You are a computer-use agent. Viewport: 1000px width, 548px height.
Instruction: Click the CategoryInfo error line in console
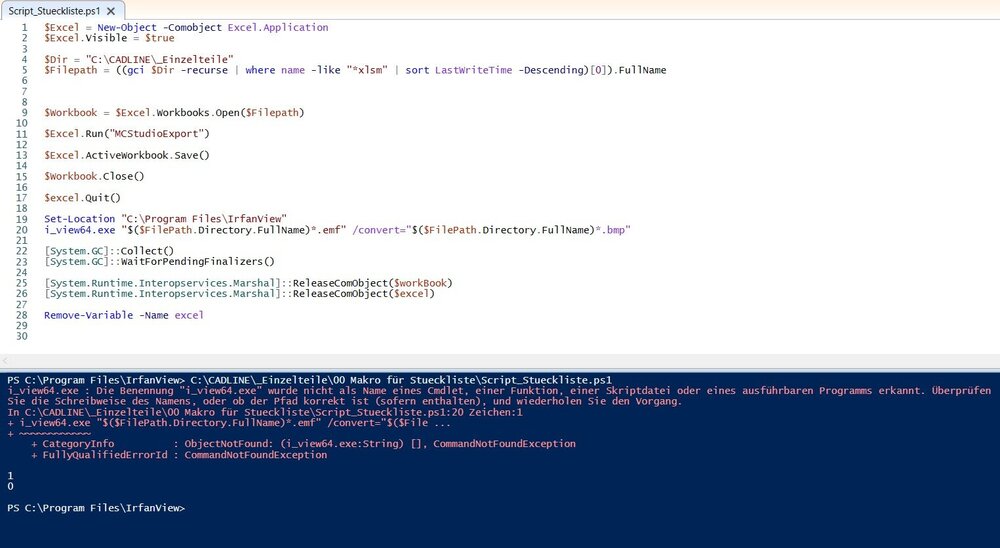point(300,443)
